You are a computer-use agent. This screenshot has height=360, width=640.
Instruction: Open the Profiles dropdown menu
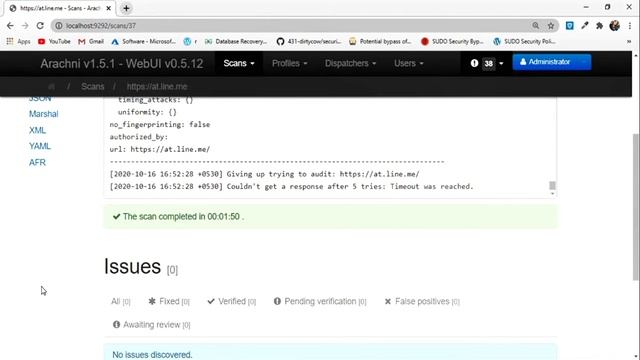289,63
